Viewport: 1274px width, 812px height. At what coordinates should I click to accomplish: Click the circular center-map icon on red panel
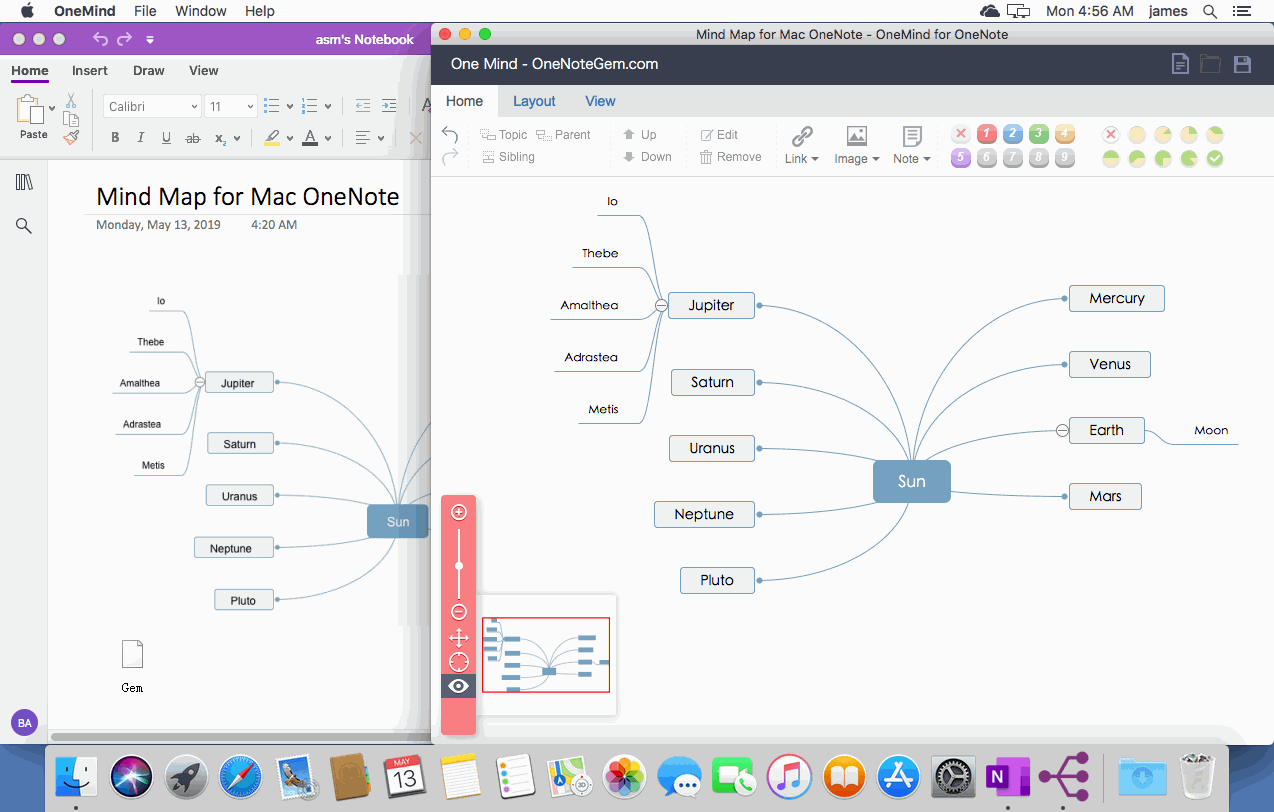point(459,662)
